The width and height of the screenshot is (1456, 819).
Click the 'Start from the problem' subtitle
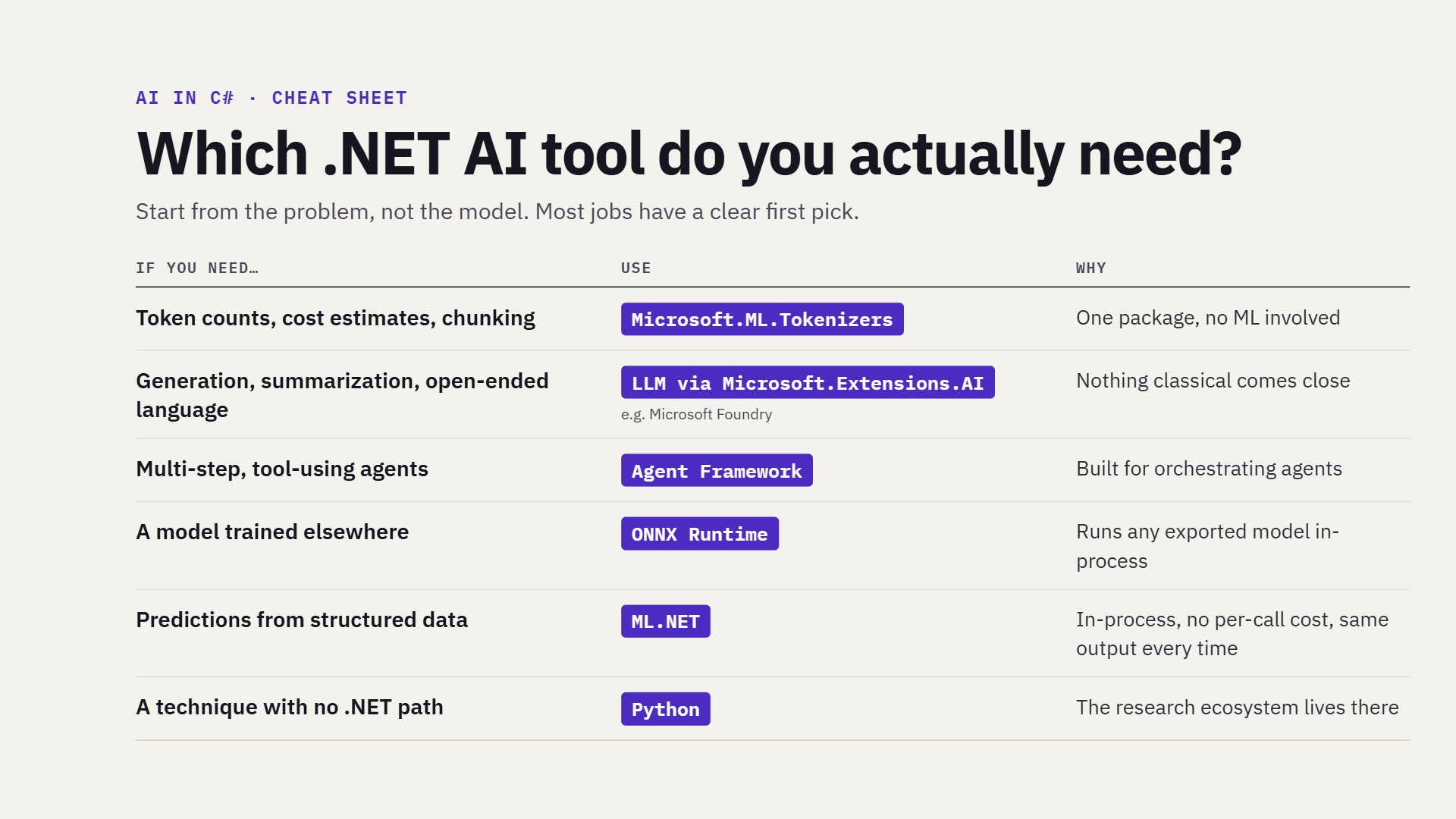[497, 212]
